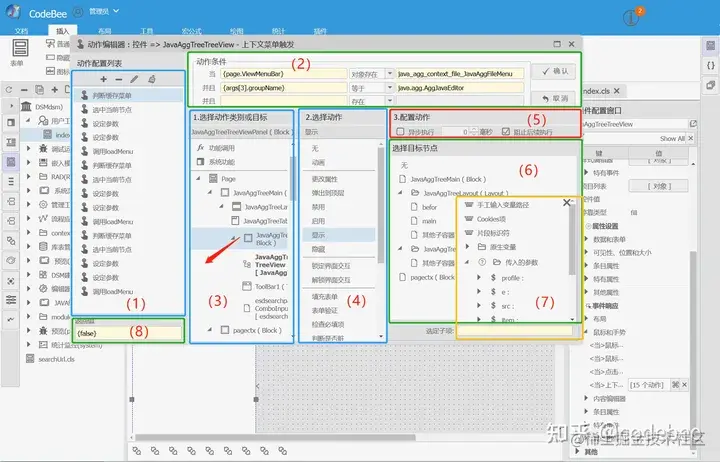Select the 隐藏 action
This screenshot has height=462, width=720.
pyautogui.click(x=339, y=249)
